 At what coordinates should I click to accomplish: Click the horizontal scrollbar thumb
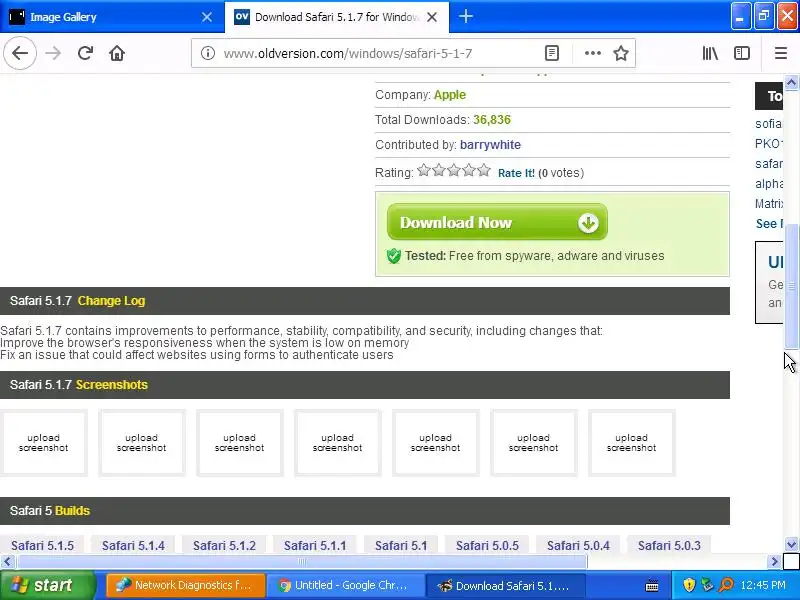tap(302, 561)
